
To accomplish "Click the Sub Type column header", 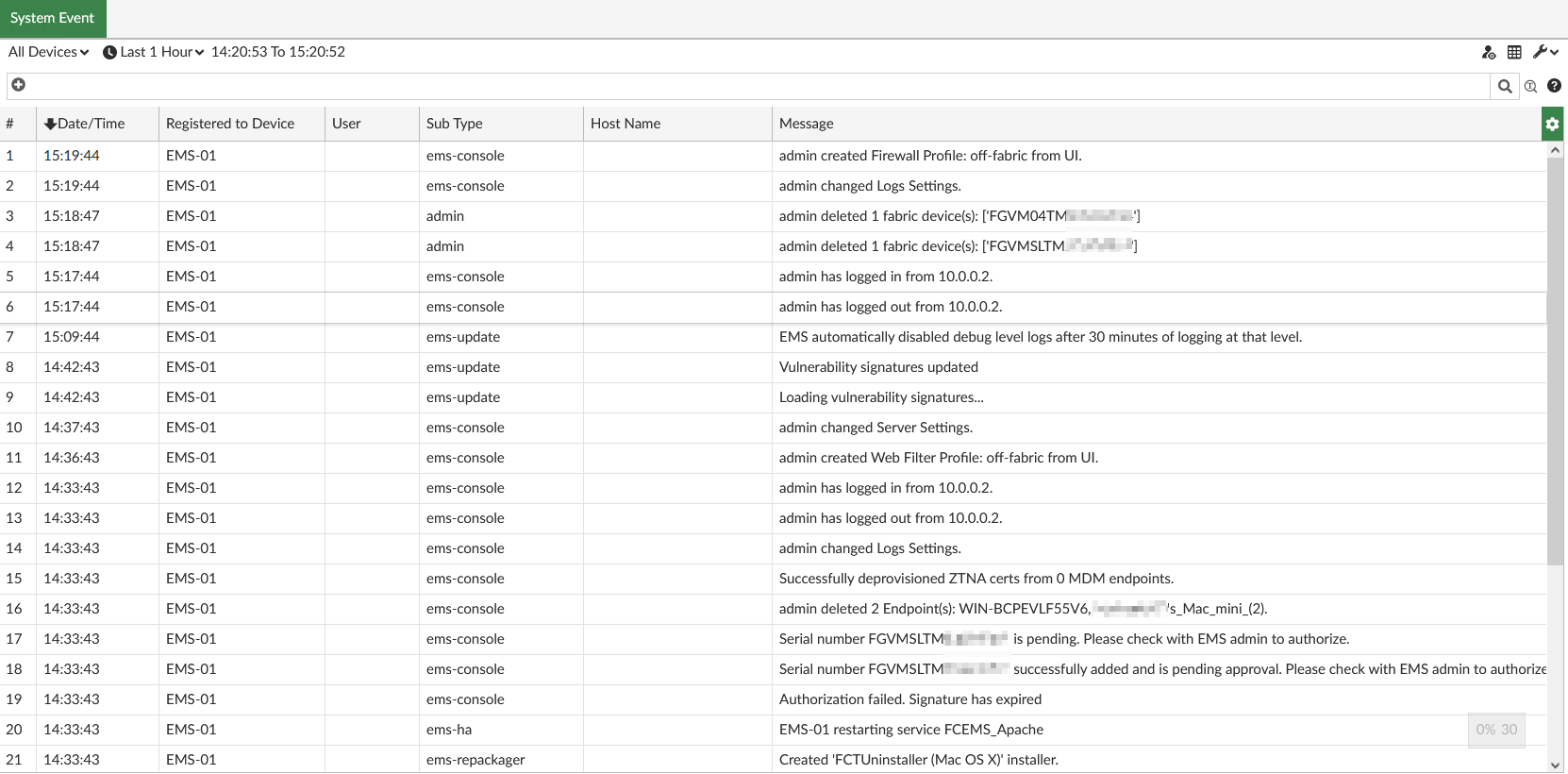I will (454, 124).
